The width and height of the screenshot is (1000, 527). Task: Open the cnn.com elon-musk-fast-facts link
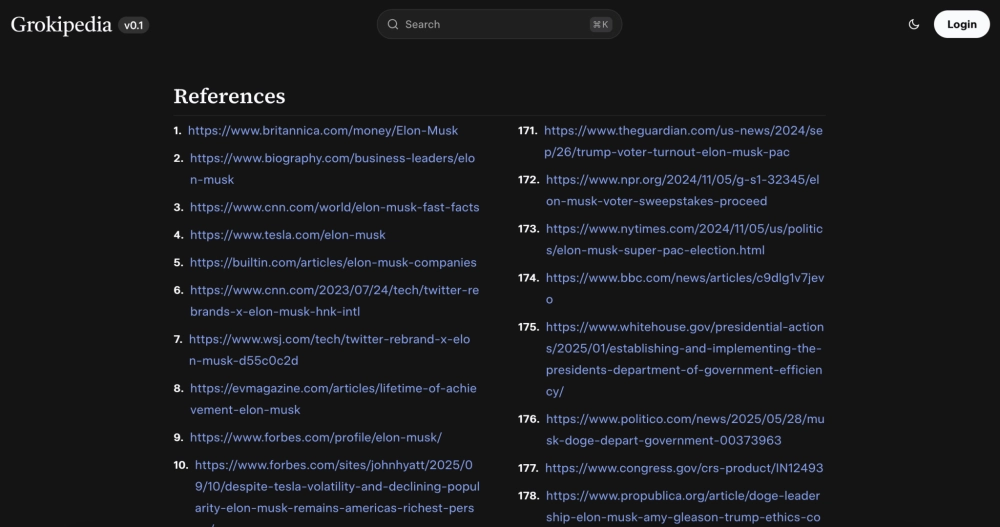[x=334, y=207]
